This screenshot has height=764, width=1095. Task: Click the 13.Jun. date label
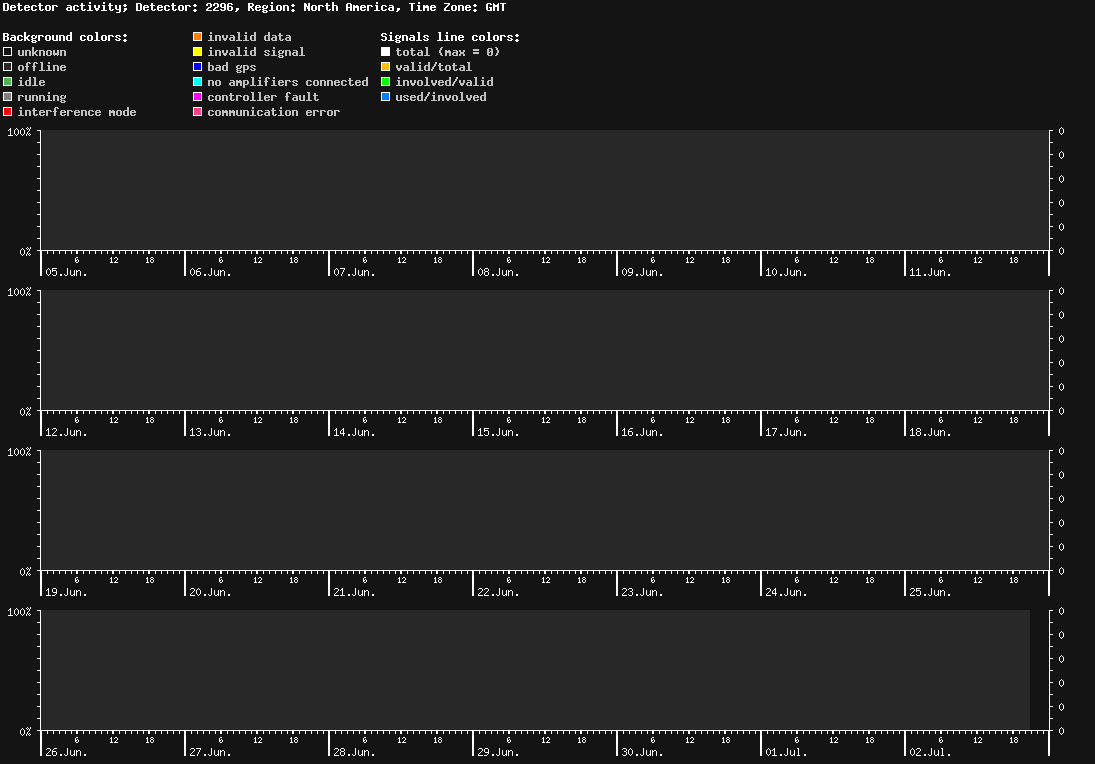click(210, 432)
